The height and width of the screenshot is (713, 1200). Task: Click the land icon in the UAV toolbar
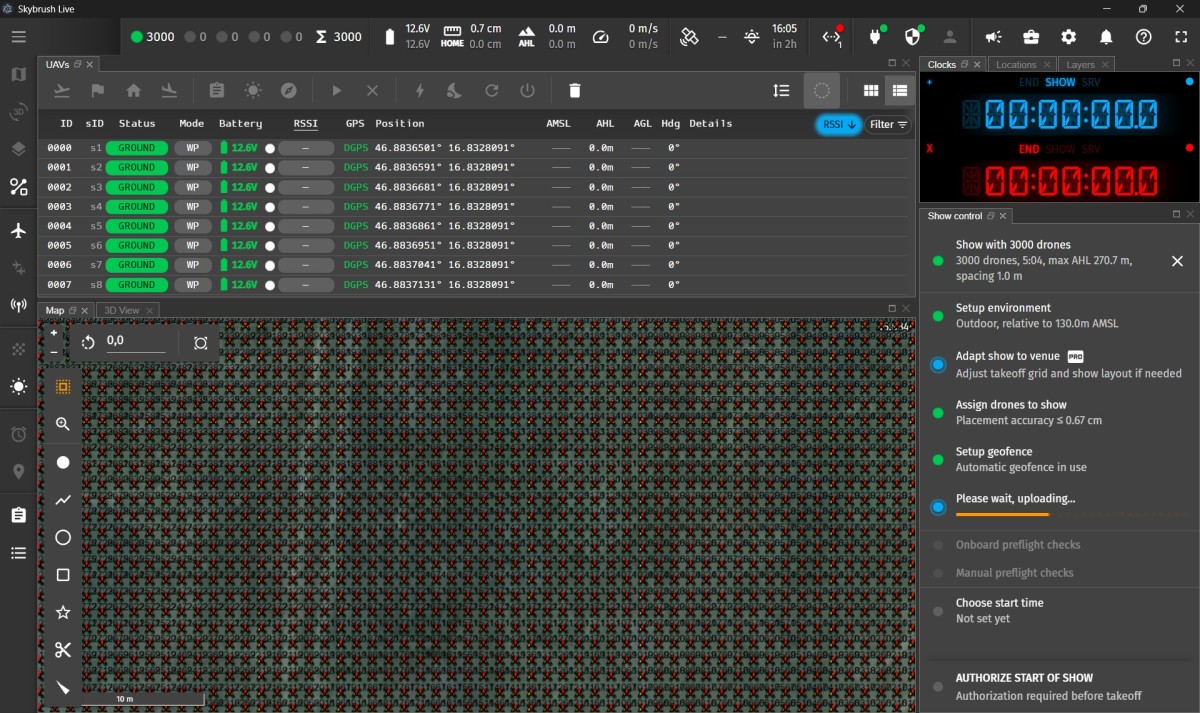169,90
